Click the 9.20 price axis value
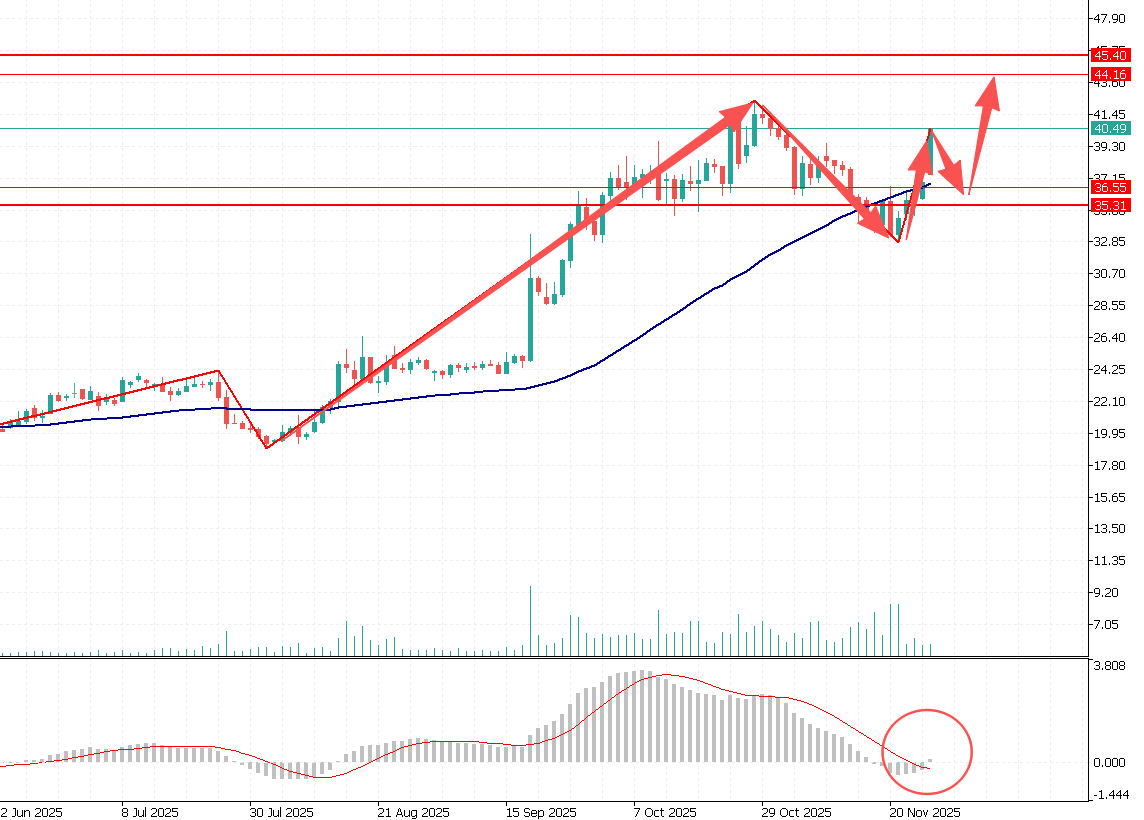The height and width of the screenshot is (820, 1144). coord(1106,593)
